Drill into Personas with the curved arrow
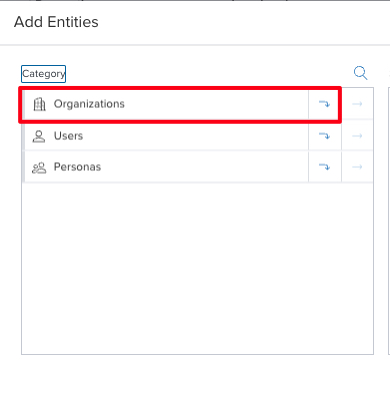The height and width of the screenshot is (393, 390). coord(324,167)
